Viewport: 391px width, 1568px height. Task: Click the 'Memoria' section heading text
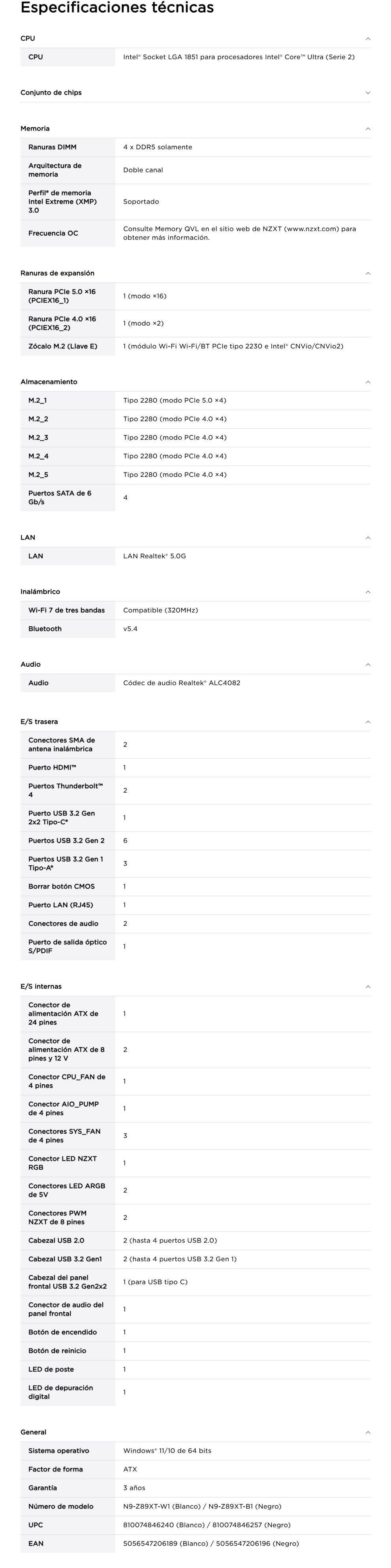(35, 128)
